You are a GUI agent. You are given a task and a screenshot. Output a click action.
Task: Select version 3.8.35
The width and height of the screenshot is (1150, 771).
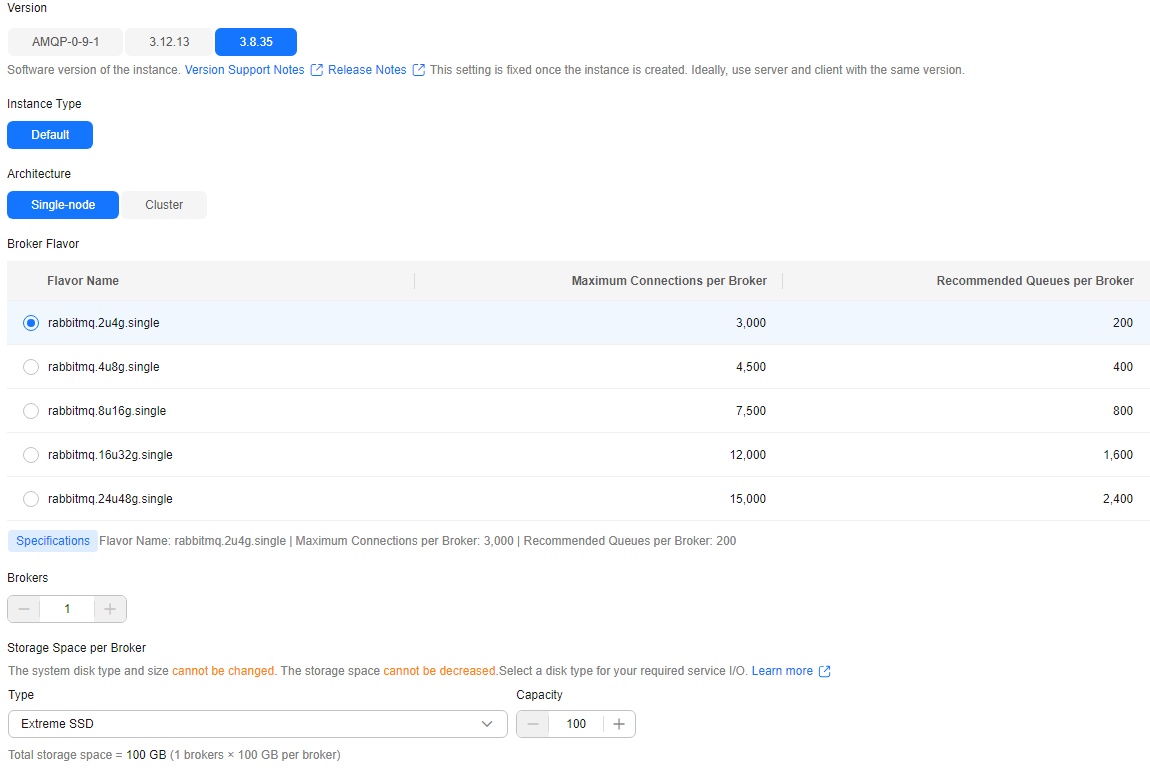pos(256,42)
